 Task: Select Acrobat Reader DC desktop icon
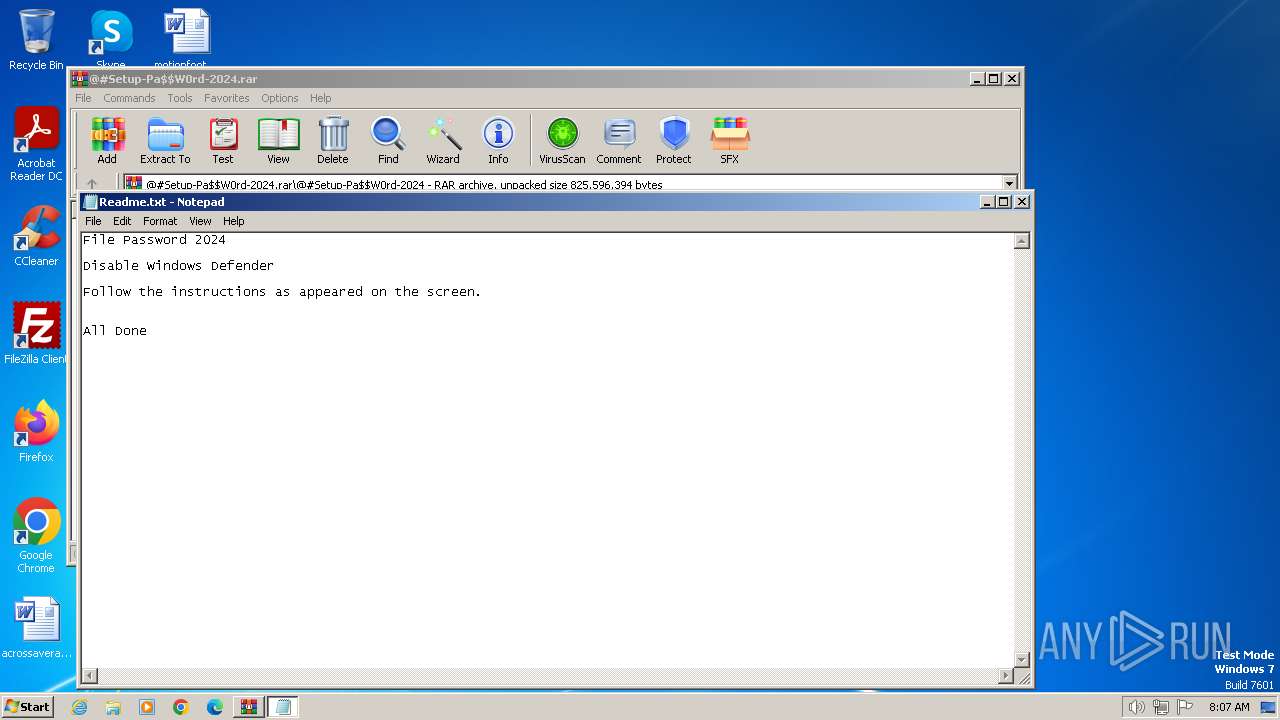tap(36, 145)
